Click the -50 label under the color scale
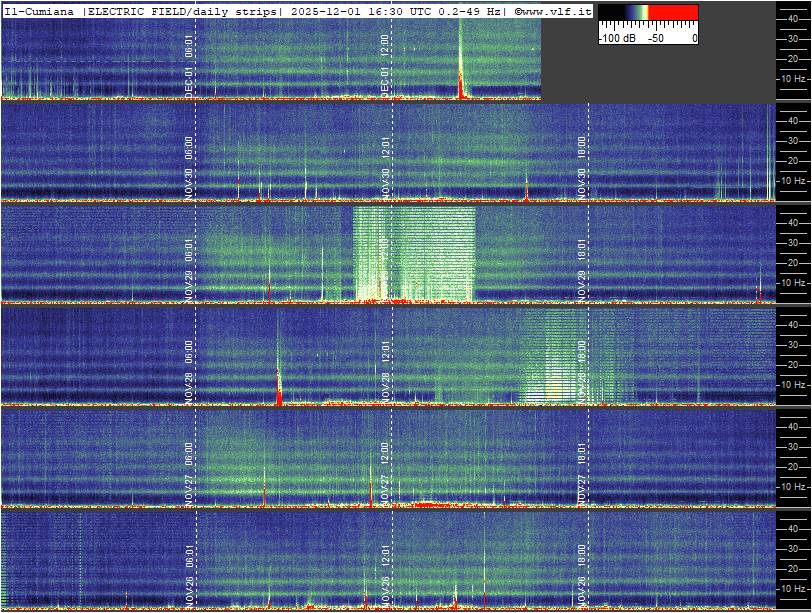Image resolution: width=812 pixels, height=613 pixels. (656, 38)
